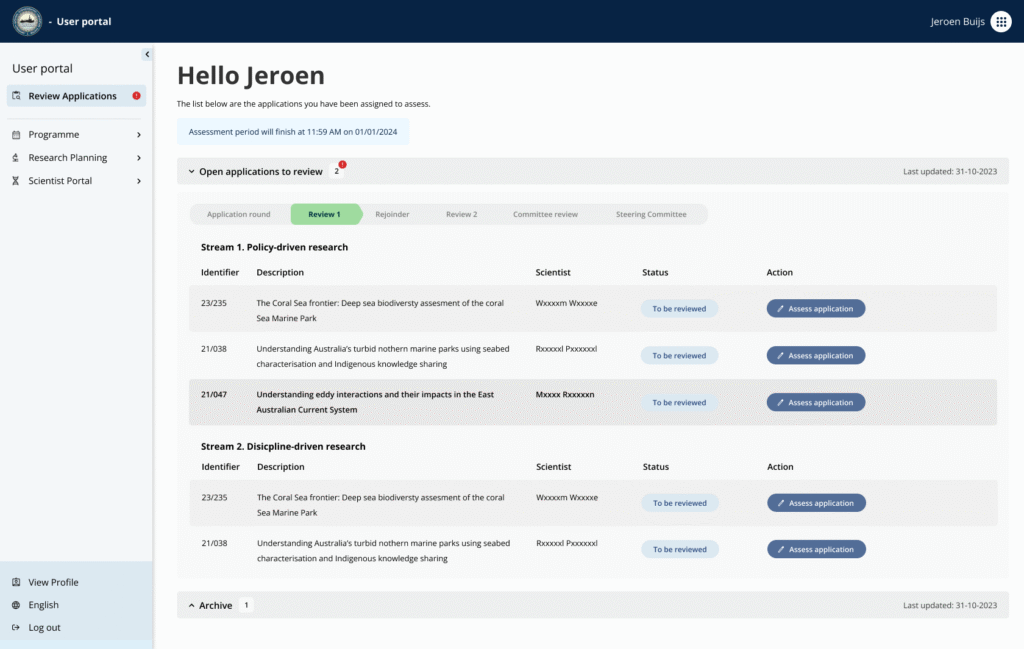Click the globe icon next to English
The width and height of the screenshot is (1024, 649).
point(16,605)
